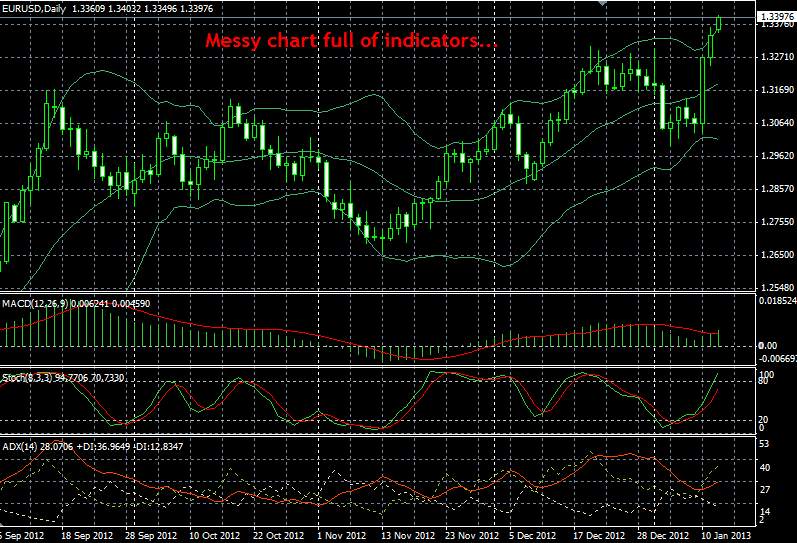
Task: Click the ADX scale value 27
Action: [764, 490]
